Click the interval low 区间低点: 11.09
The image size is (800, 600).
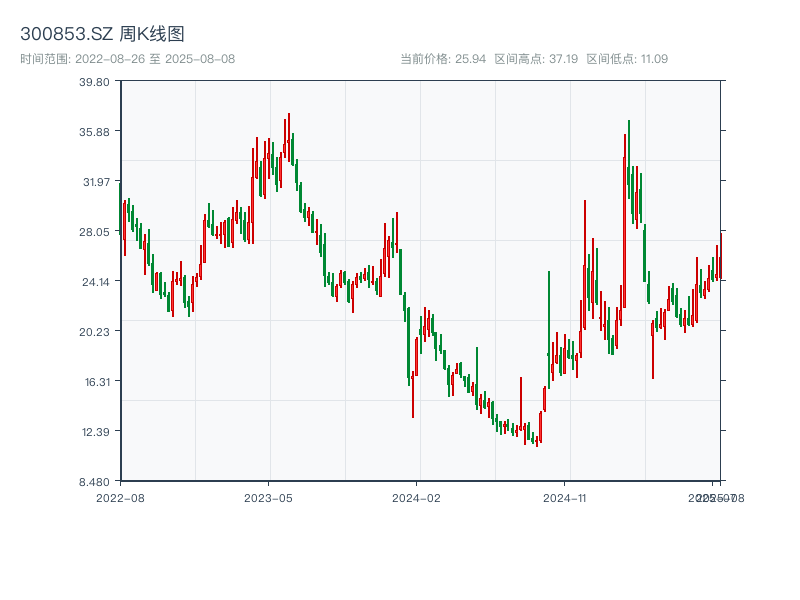click(627, 59)
